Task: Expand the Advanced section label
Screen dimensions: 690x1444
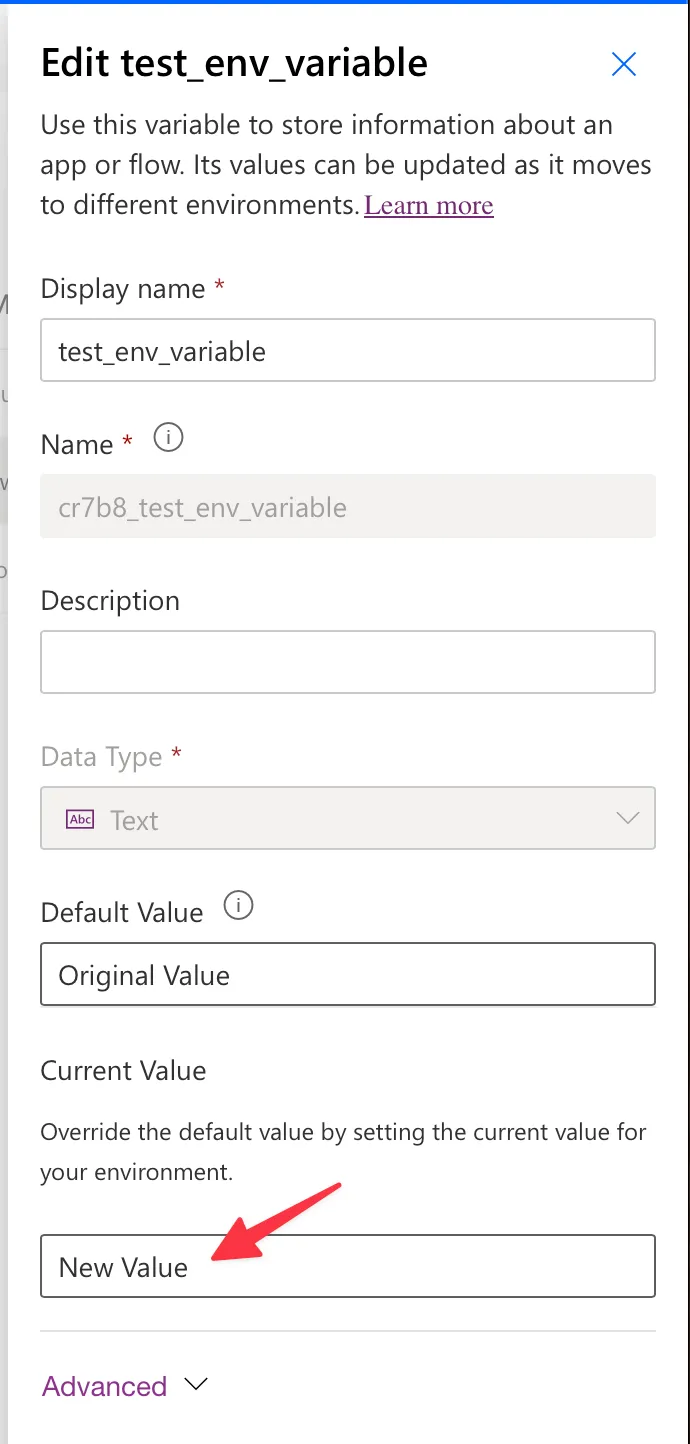Action: pos(104,1386)
